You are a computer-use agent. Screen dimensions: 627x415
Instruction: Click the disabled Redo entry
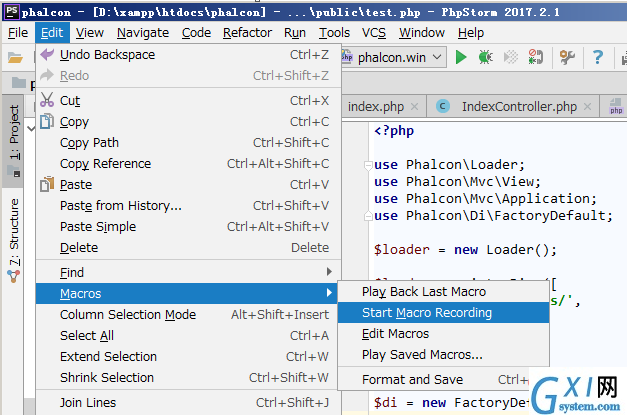[x=188, y=75]
